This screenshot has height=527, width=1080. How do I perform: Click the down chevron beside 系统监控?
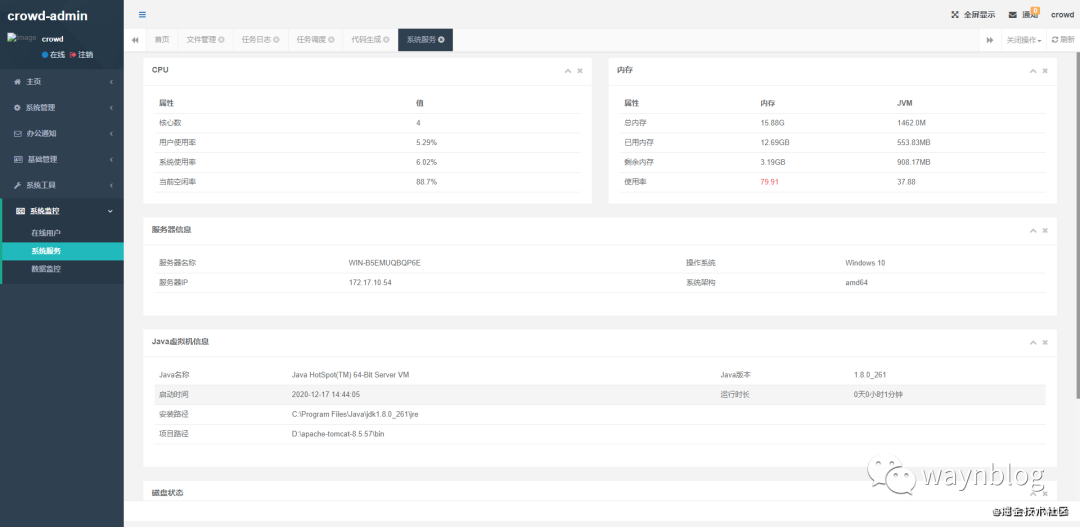pos(111,211)
